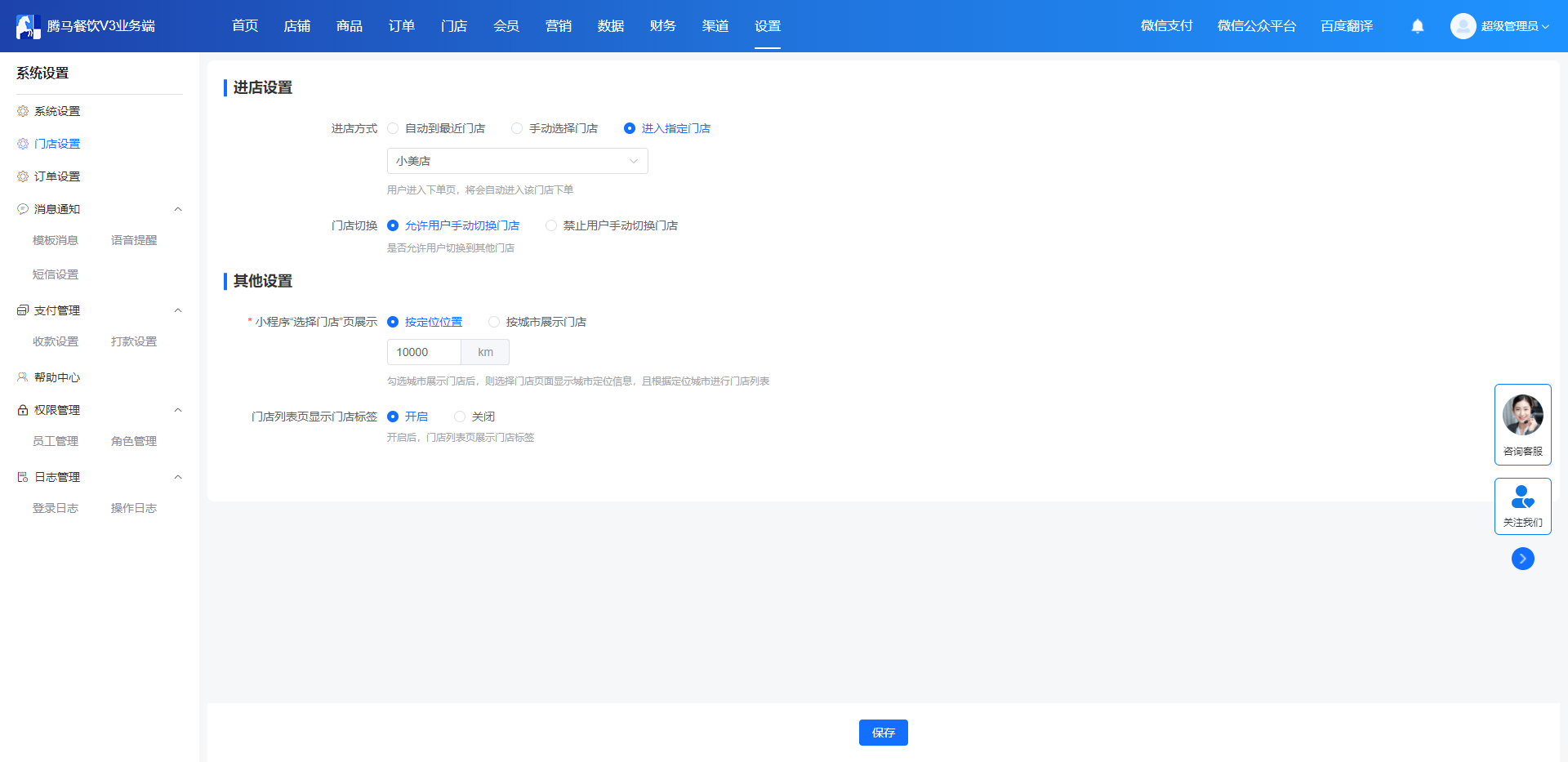Click the distance field showing 10000
Screen dimensions: 1568x762
pos(424,352)
